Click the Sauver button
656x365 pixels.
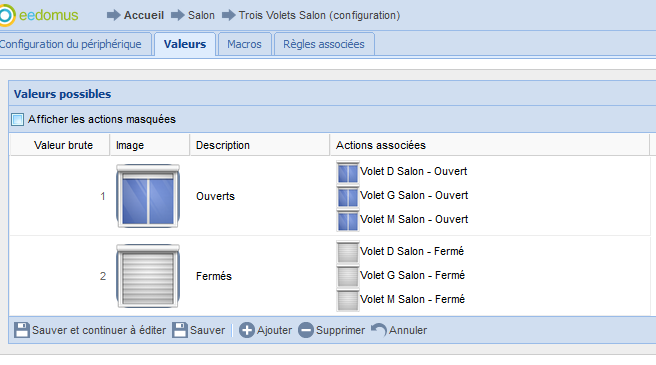pos(199,330)
